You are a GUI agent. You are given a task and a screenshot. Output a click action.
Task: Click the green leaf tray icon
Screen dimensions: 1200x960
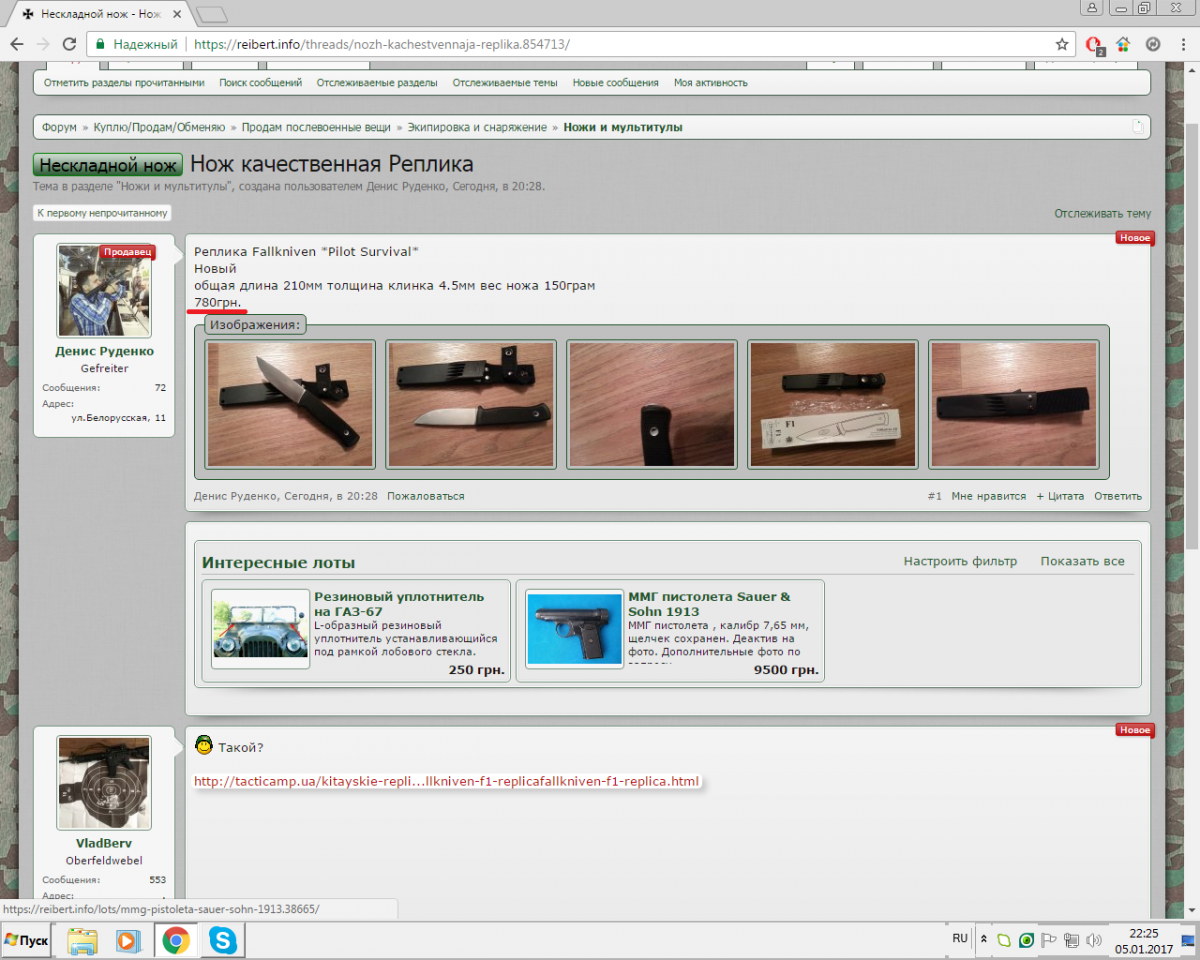[1005, 940]
